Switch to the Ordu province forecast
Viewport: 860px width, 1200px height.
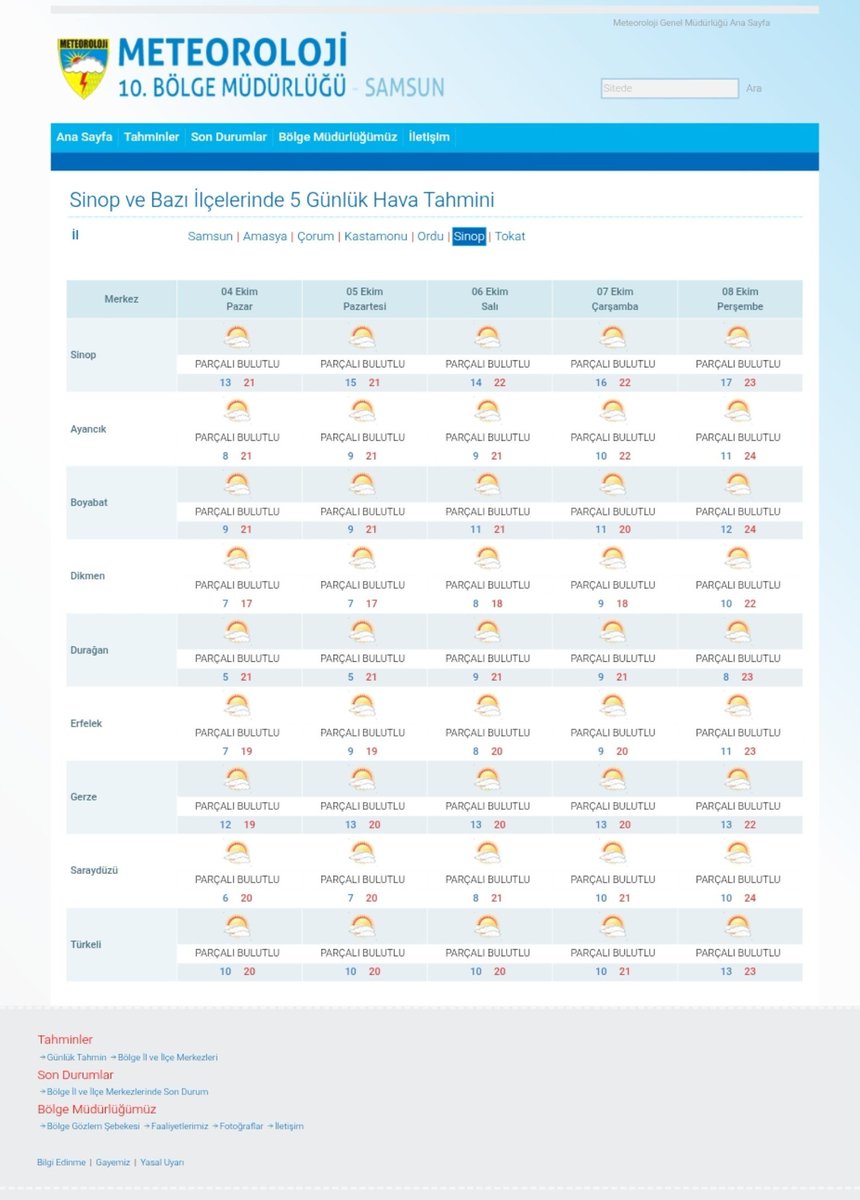click(x=430, y=237)
